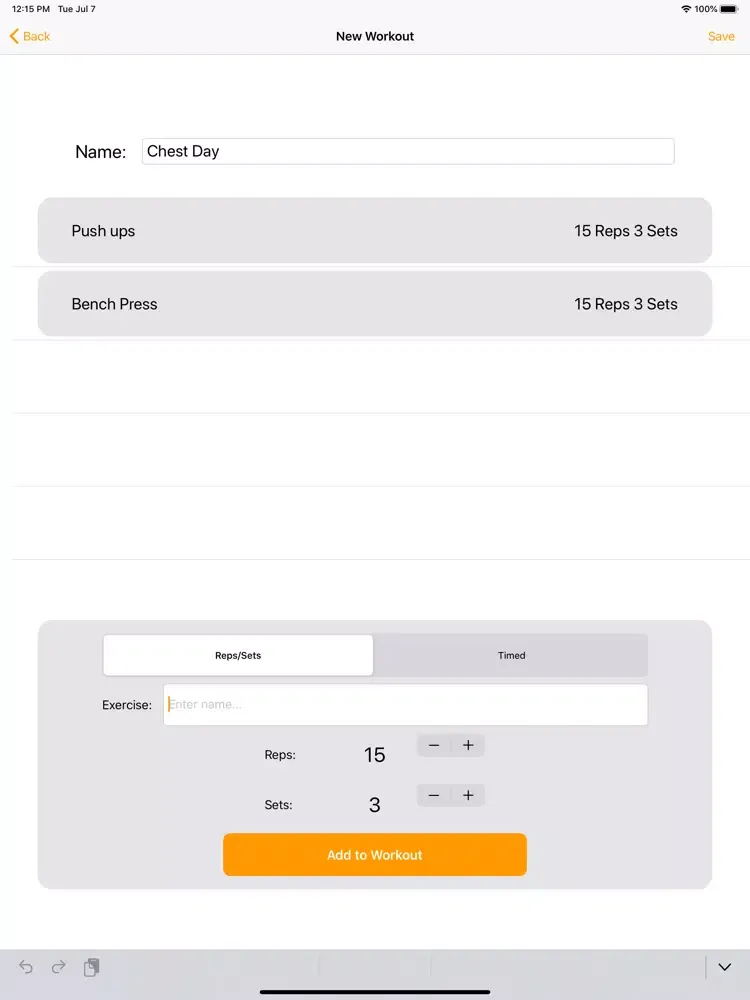Image resolution: width=750 pixels, height=1000 pixels.
Task: Collapse keyboard bar with the down chevron
Action: point(725,967)
